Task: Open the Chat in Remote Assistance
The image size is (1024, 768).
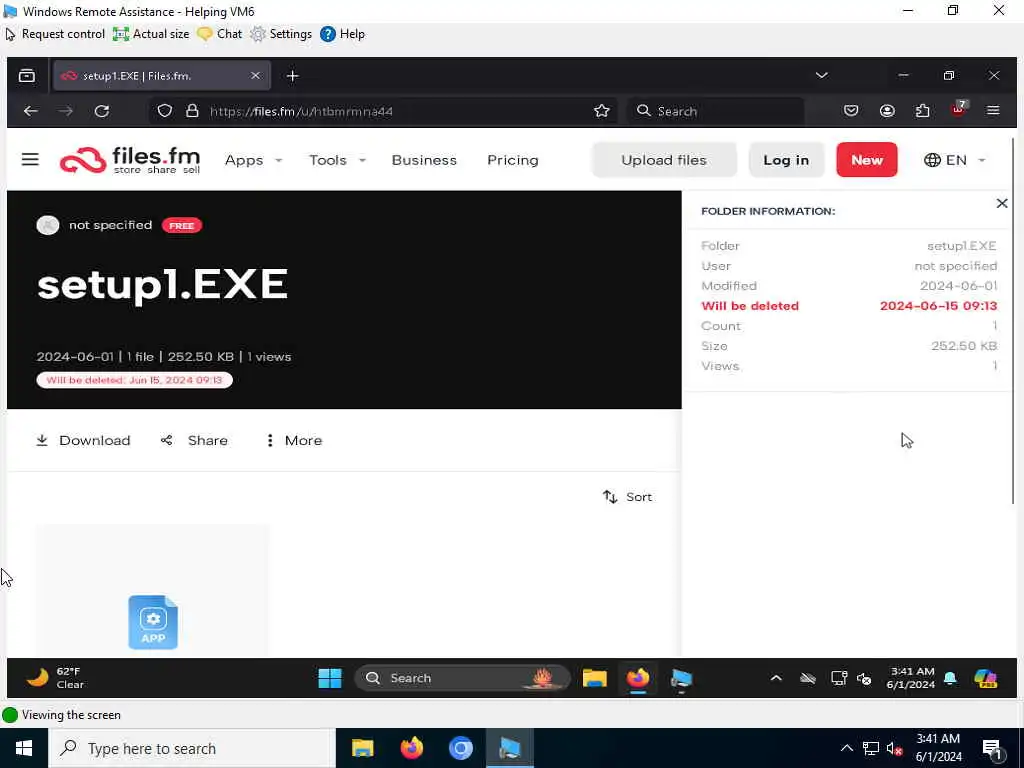Action: pyautogui.click(x=219, y=34)
